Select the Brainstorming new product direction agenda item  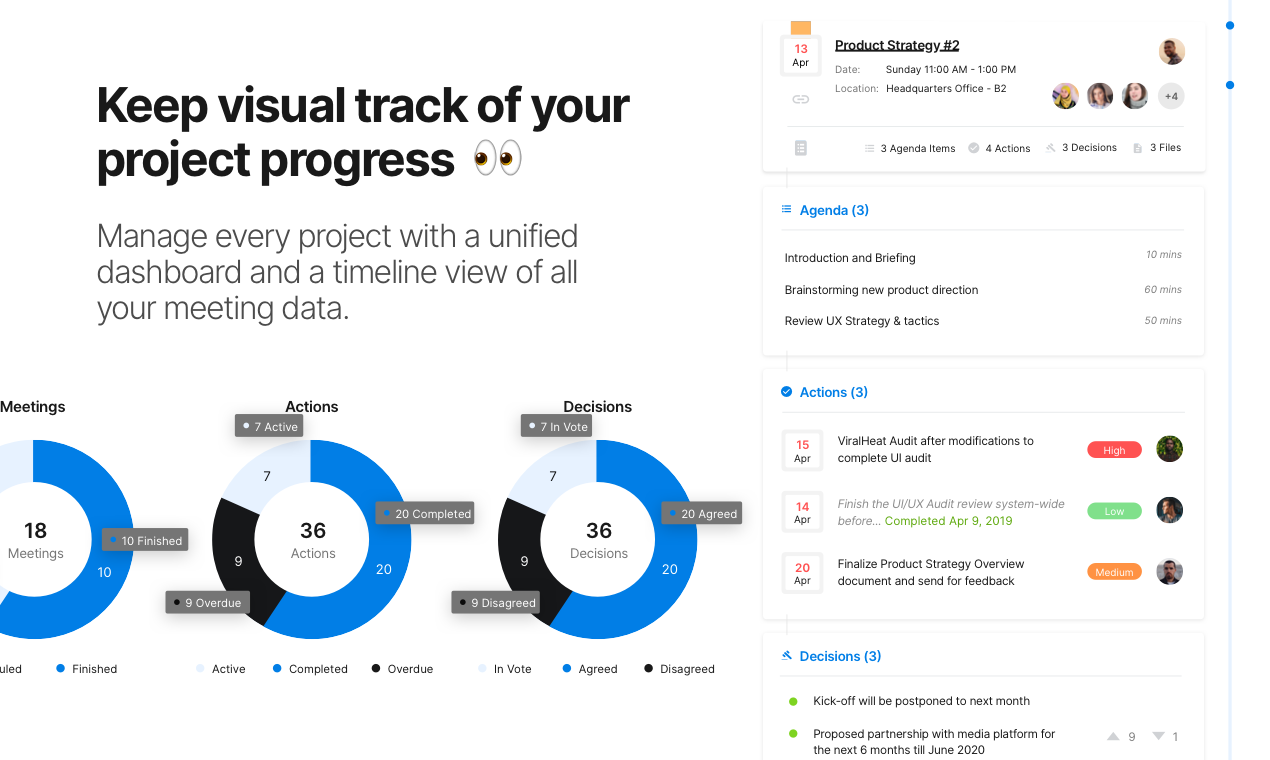pos(881,290)
